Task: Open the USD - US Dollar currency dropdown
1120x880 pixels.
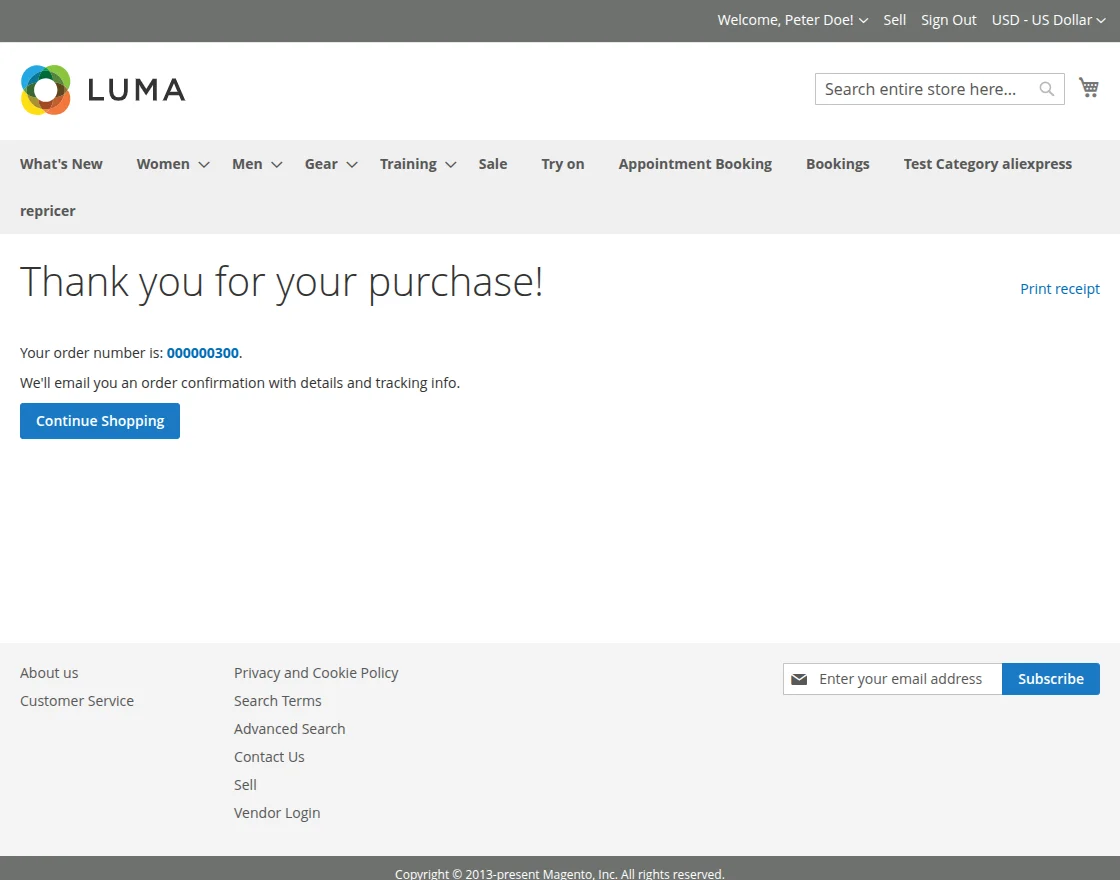Action: coord(1048,20)
